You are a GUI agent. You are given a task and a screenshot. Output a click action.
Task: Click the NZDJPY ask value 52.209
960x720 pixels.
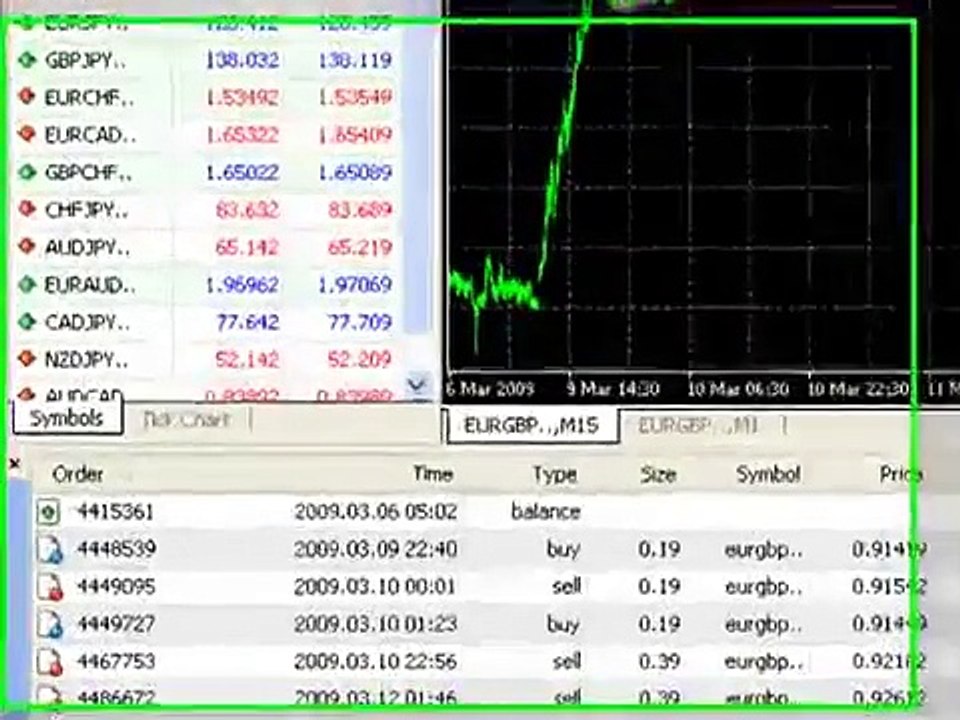(359, 359)
